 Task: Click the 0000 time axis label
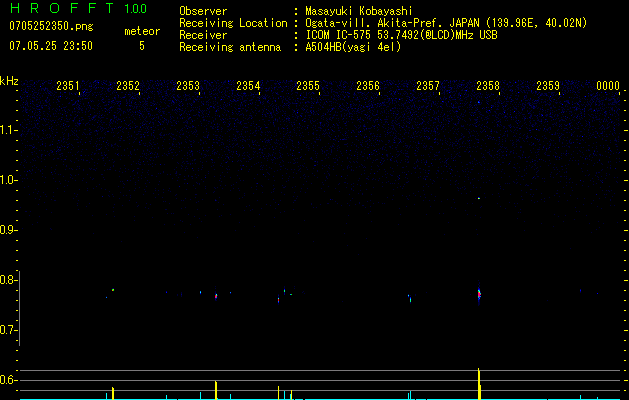pos(608,85)
